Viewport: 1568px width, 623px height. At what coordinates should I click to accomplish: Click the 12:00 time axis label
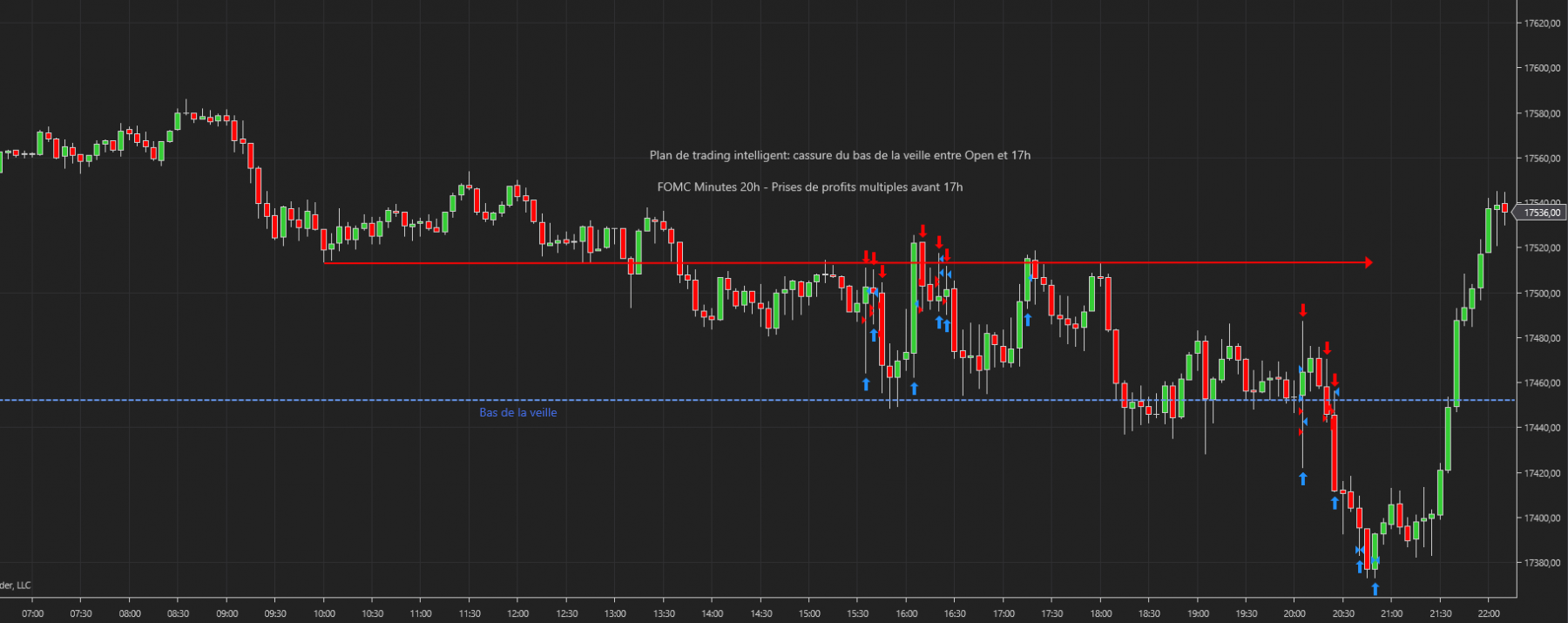(517, 613)
